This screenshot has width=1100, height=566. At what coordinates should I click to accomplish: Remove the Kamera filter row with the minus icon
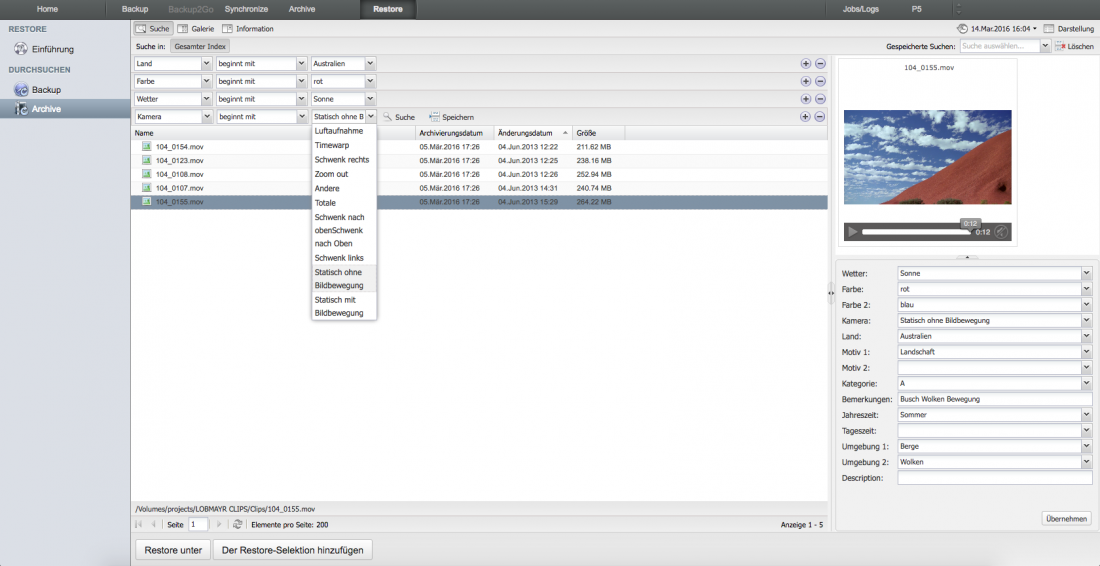click(x=820, y=117)
